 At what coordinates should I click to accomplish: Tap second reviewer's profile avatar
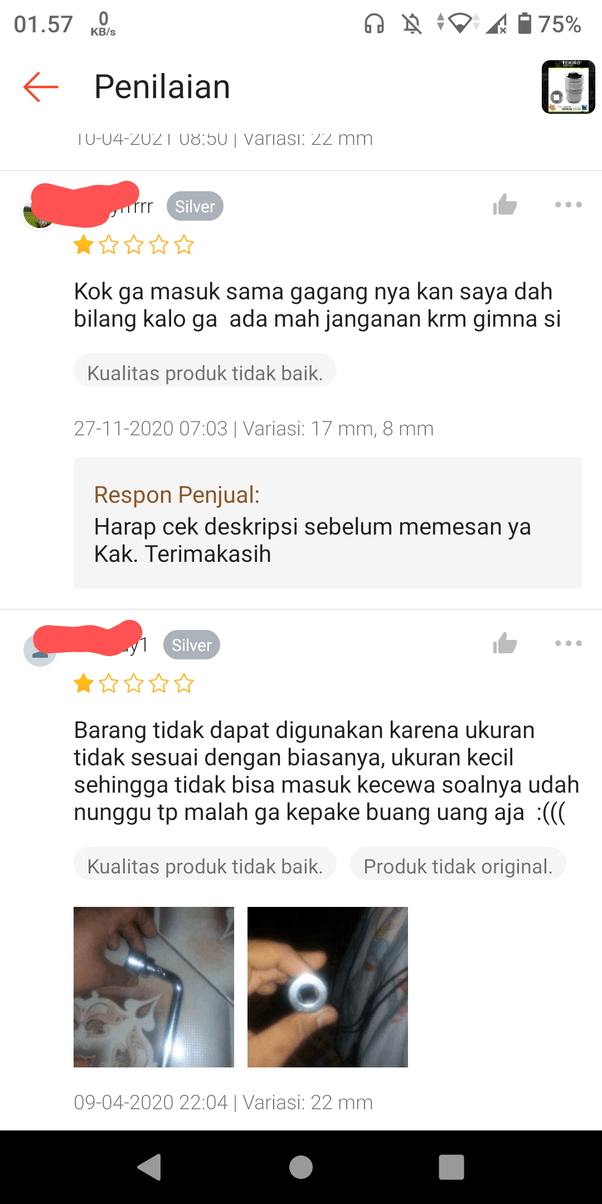coord(39,650)
